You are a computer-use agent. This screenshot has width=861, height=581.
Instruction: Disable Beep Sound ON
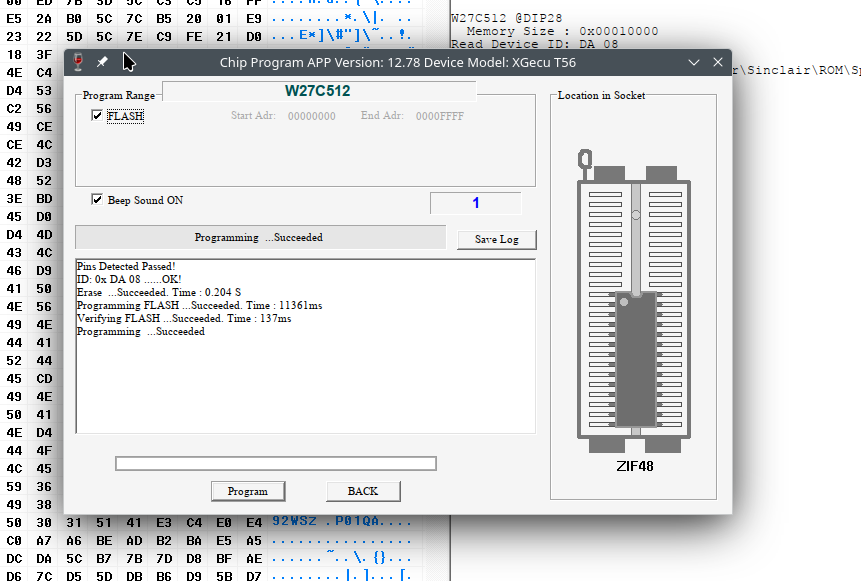97,200
